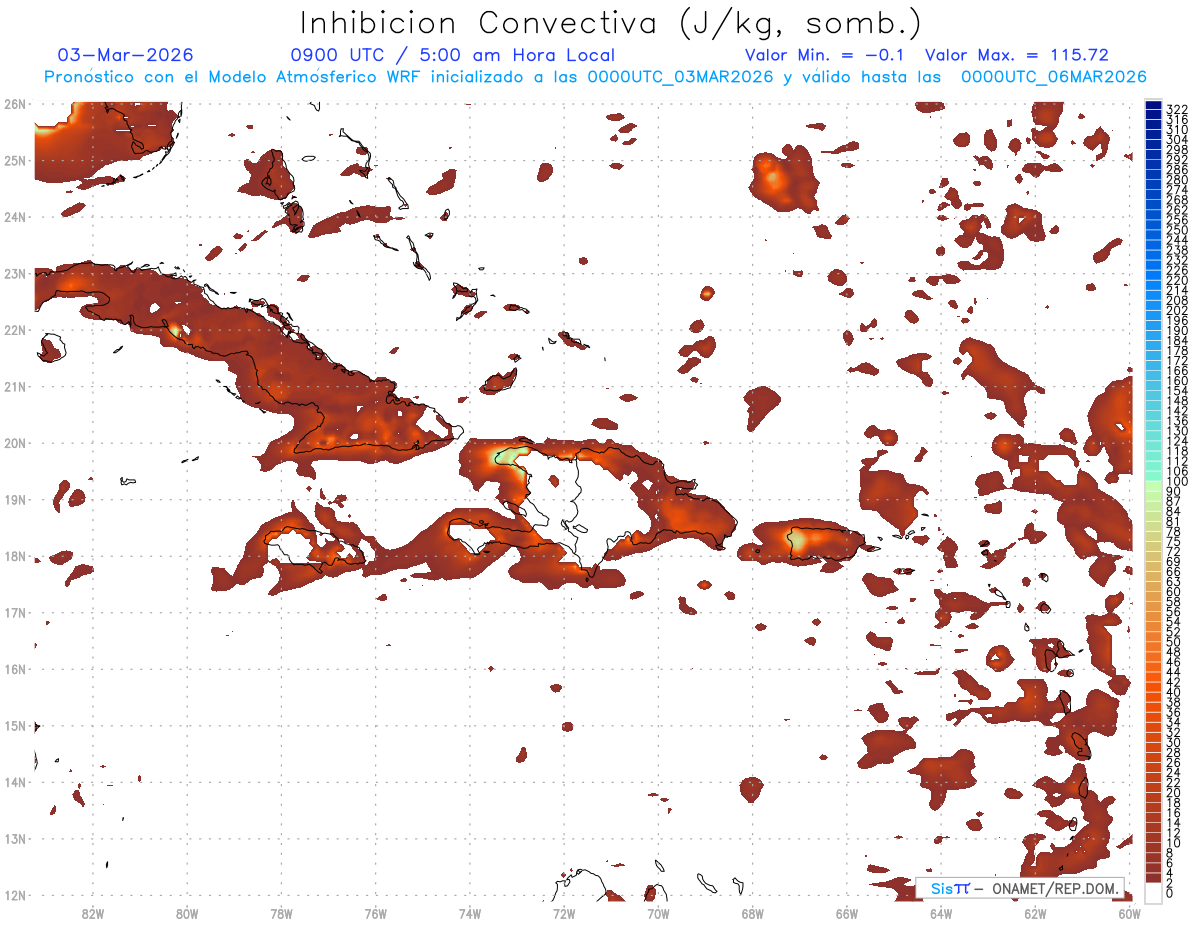This screenshot has width=1200, height=927.
Task: Click the 12N latitude axis label
Action: (15, 895)
